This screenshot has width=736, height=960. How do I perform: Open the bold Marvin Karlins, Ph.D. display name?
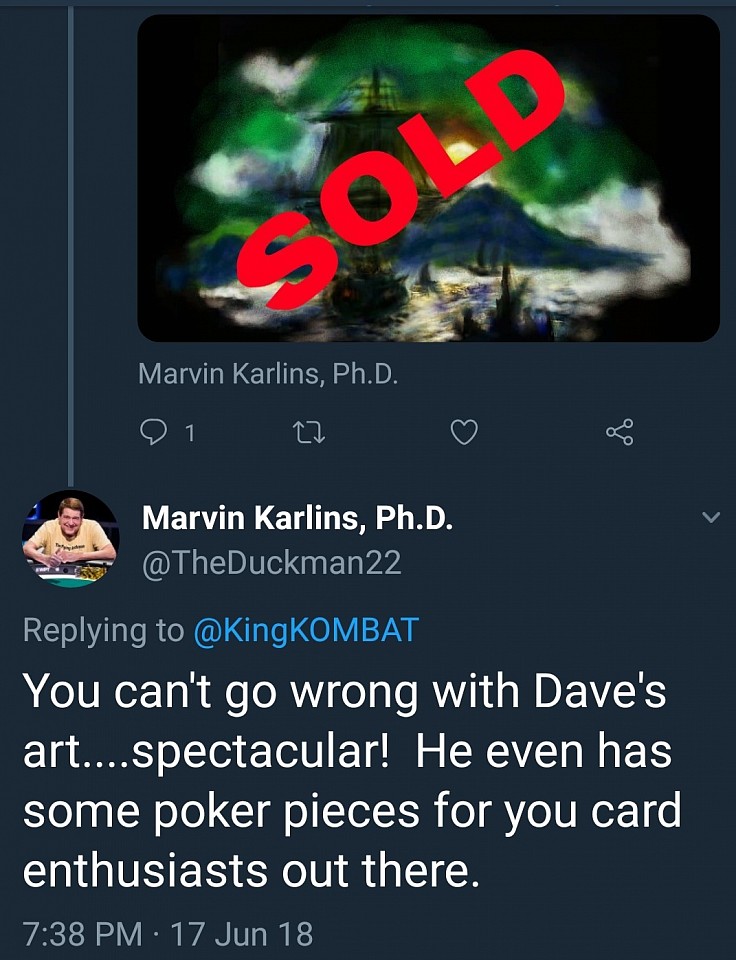point(298,518)
